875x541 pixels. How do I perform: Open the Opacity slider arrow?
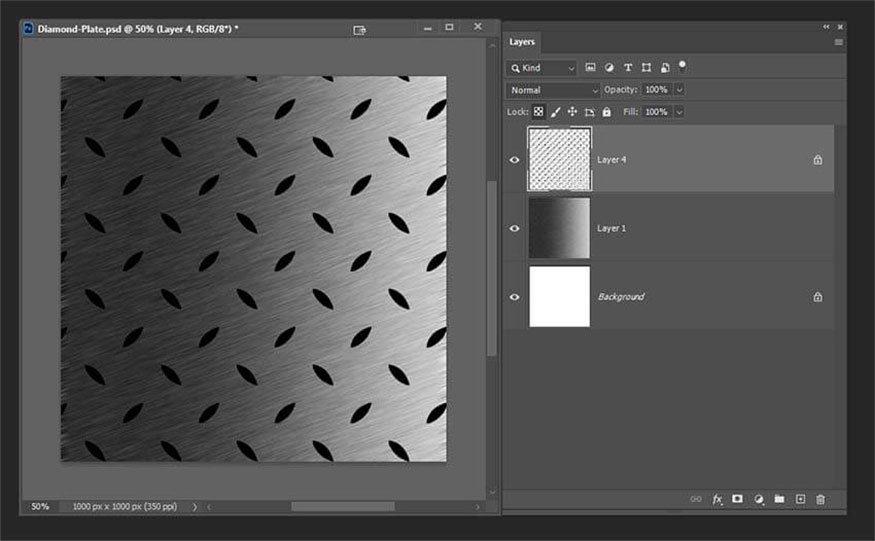pos(679,89)
